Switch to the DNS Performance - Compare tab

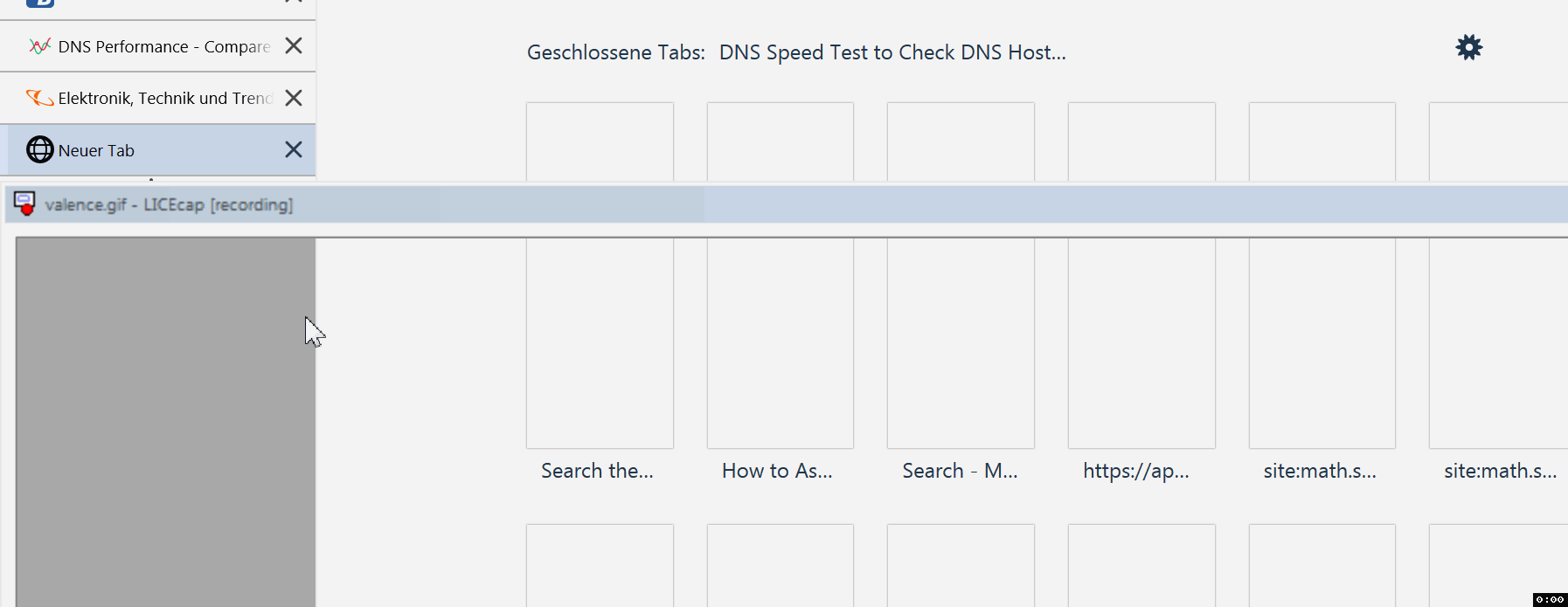tap(157, 46)
